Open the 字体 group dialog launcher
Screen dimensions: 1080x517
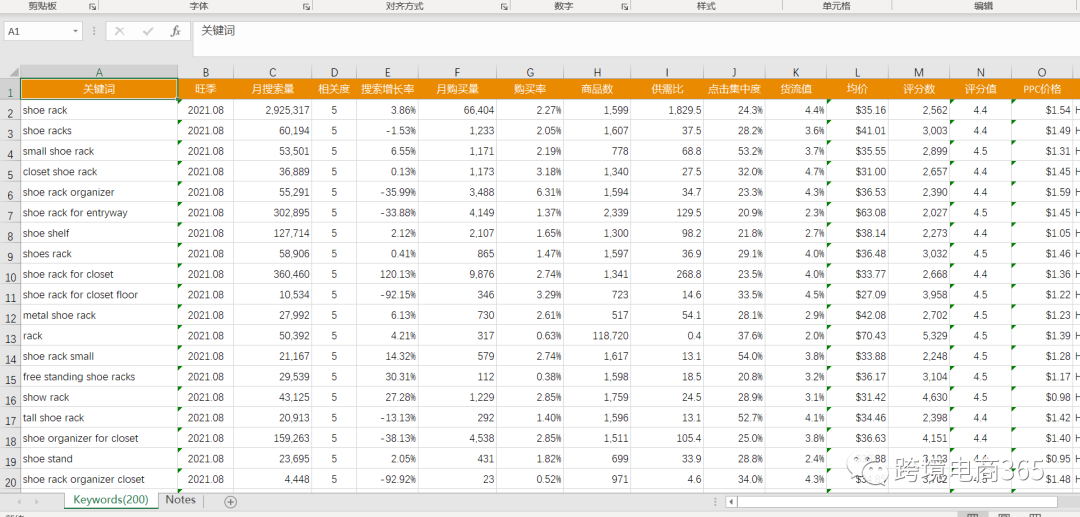(x=307, y=6)
